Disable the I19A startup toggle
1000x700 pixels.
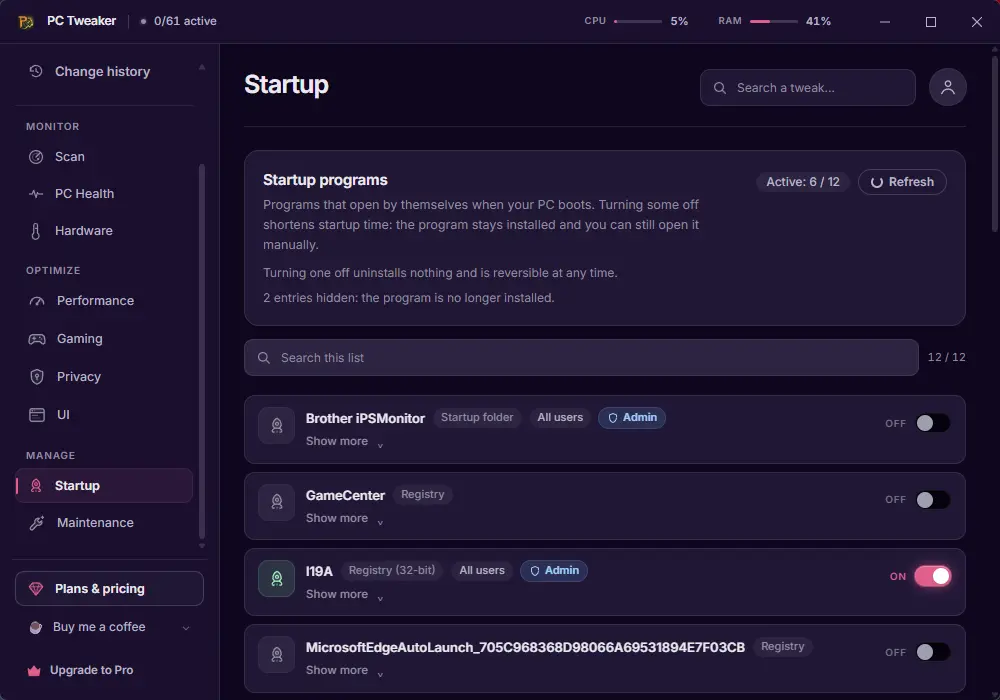933,576
